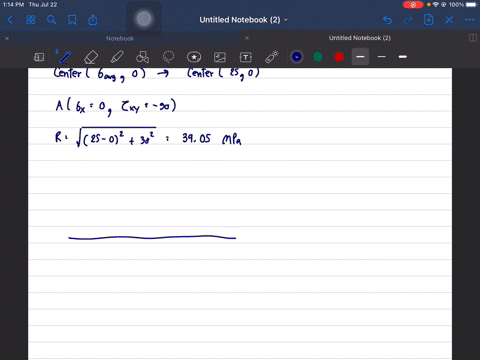Close the Notebook tab
The image size is (480, 360).
point(7,38)
